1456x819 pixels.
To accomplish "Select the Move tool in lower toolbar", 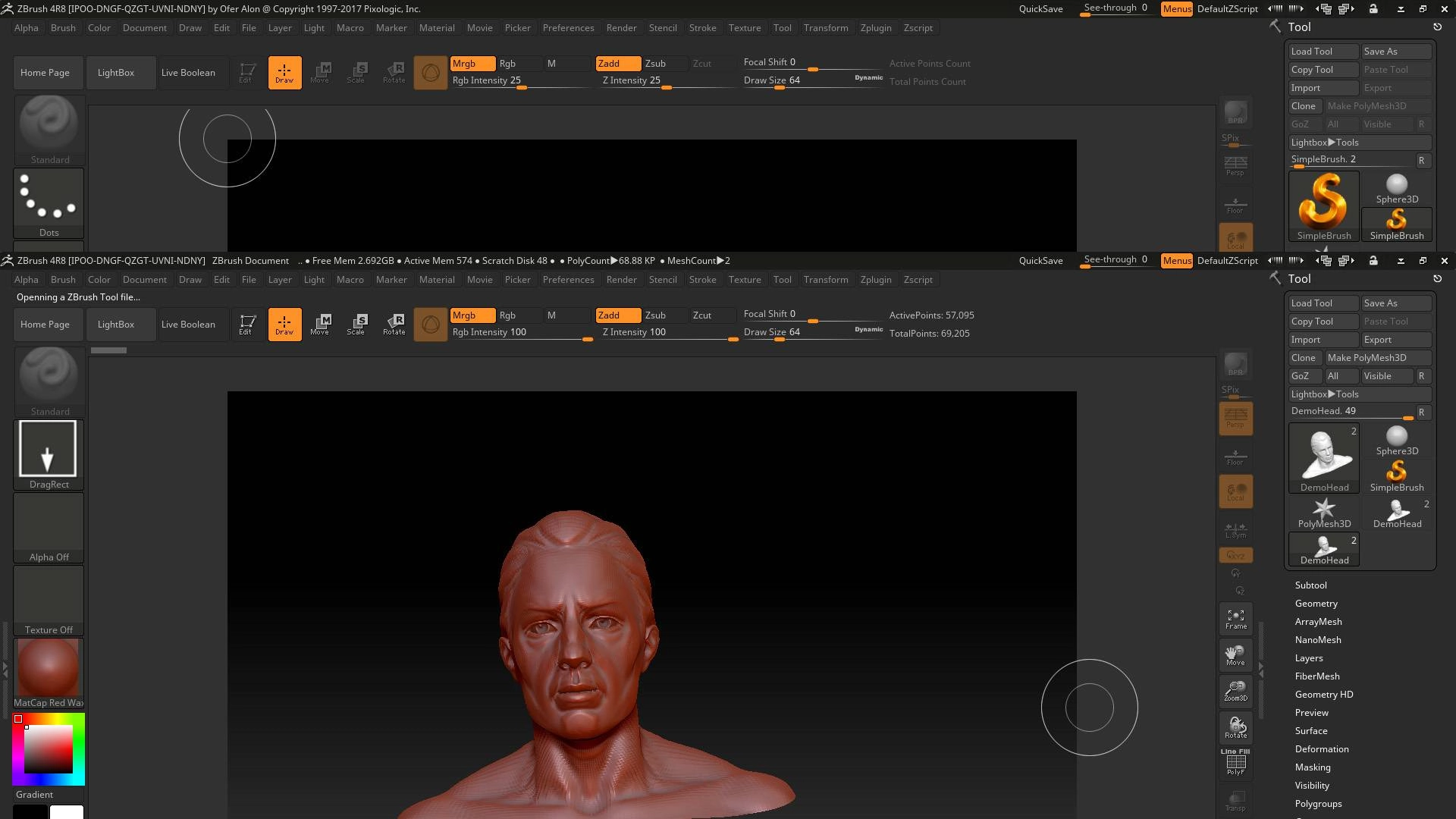I will [320, 325].
